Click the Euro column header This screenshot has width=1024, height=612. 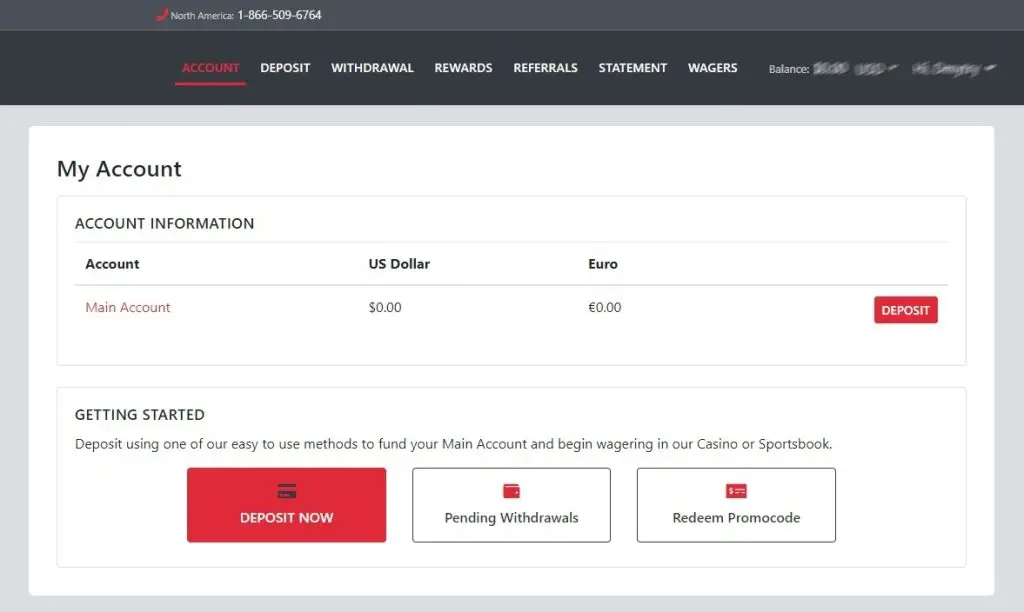click(x=603, y=264)
